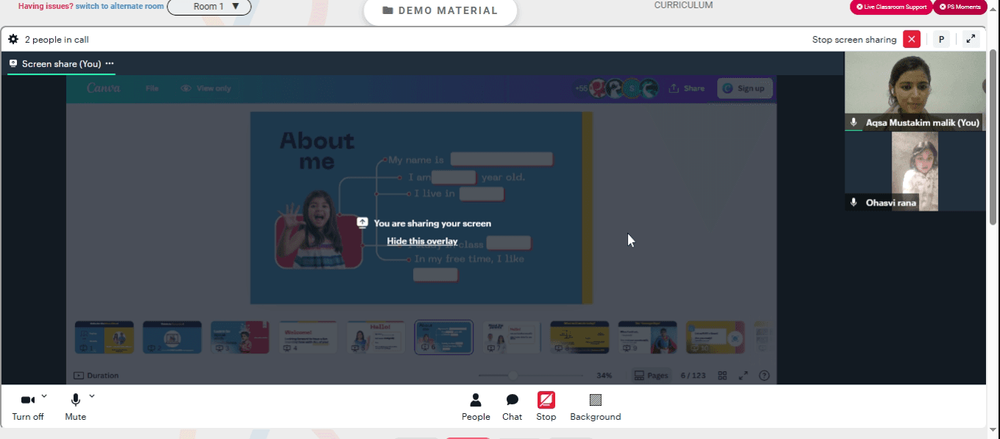This screenshot has width=1000, height=439.
Task: Select Ohasvi rana video tile
Action: (915, 171)
